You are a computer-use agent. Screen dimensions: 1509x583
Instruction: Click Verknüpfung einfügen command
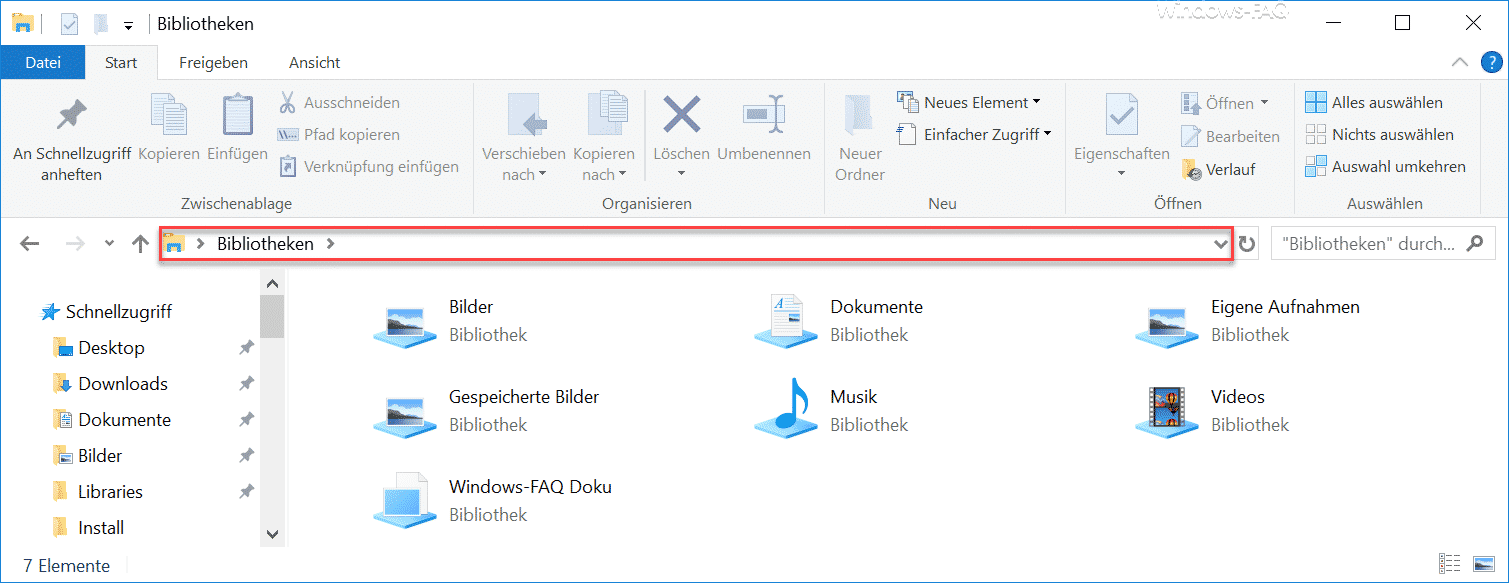coord(368,166)
